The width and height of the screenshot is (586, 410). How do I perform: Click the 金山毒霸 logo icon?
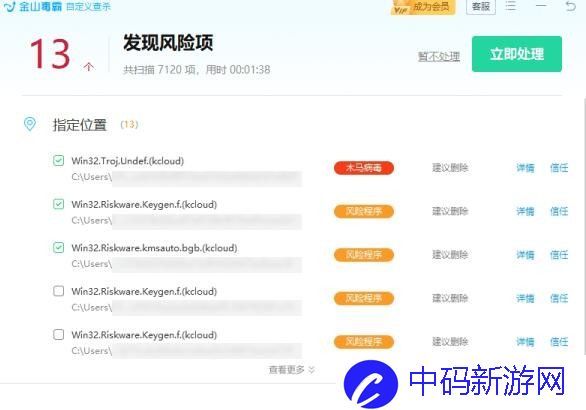coord(9,6)
